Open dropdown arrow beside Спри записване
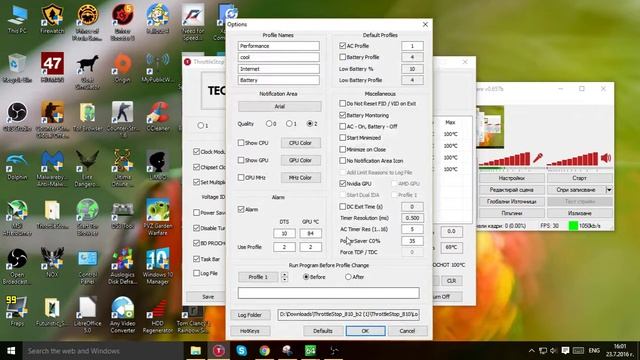640x360 pixels. [x=609, y=190]
